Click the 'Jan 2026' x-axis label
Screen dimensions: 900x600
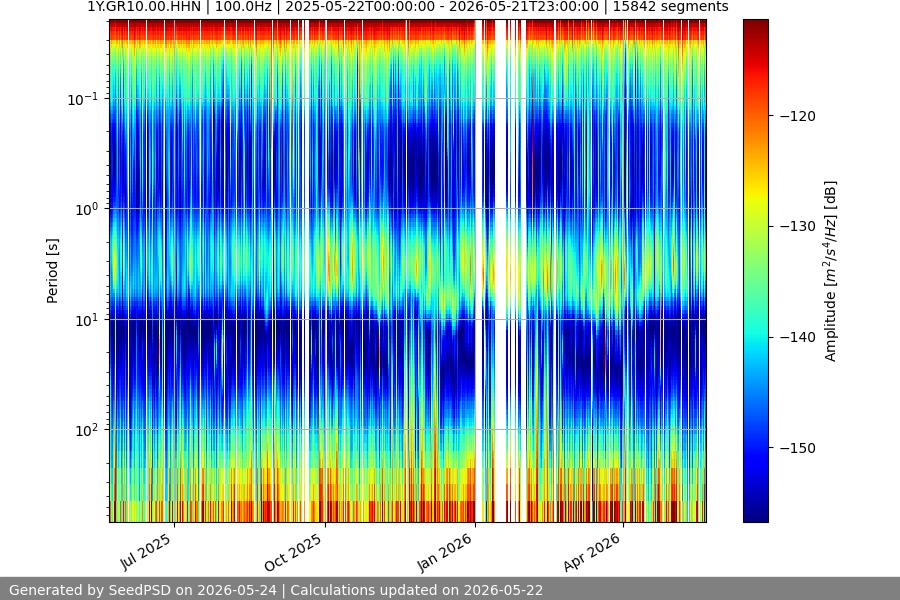coord(445,552)
